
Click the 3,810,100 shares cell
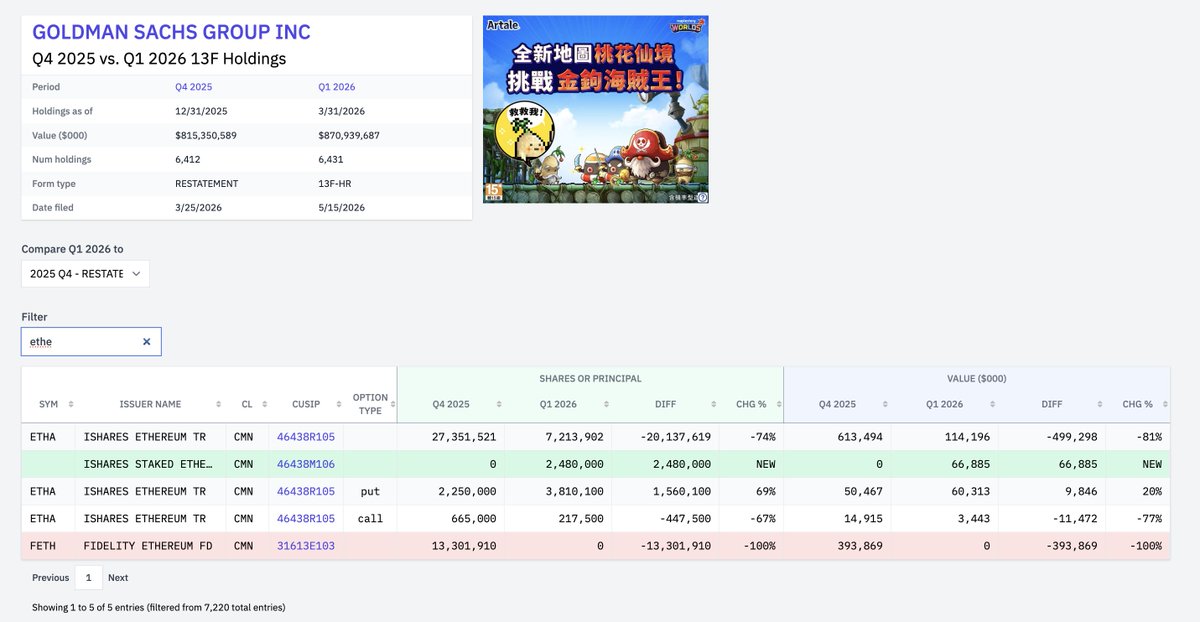coord(559,492)
